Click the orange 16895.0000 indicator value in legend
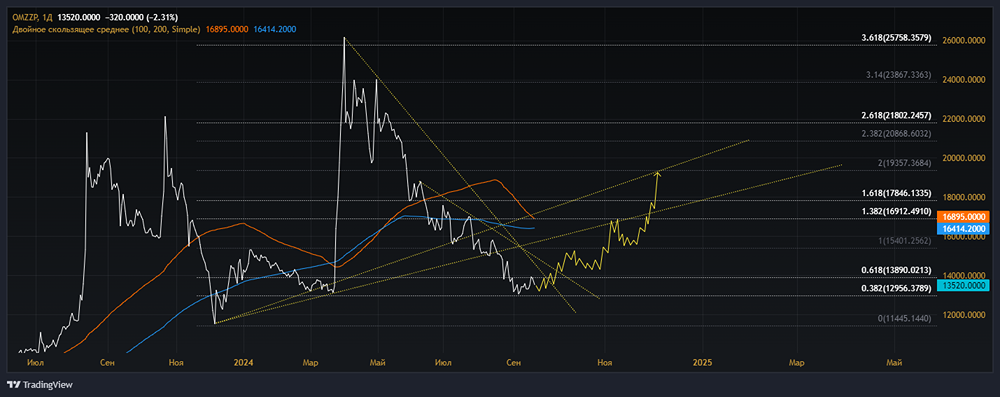Image resolution: width=1000 pixels, height=397 pixels. (x=227, y=29)
